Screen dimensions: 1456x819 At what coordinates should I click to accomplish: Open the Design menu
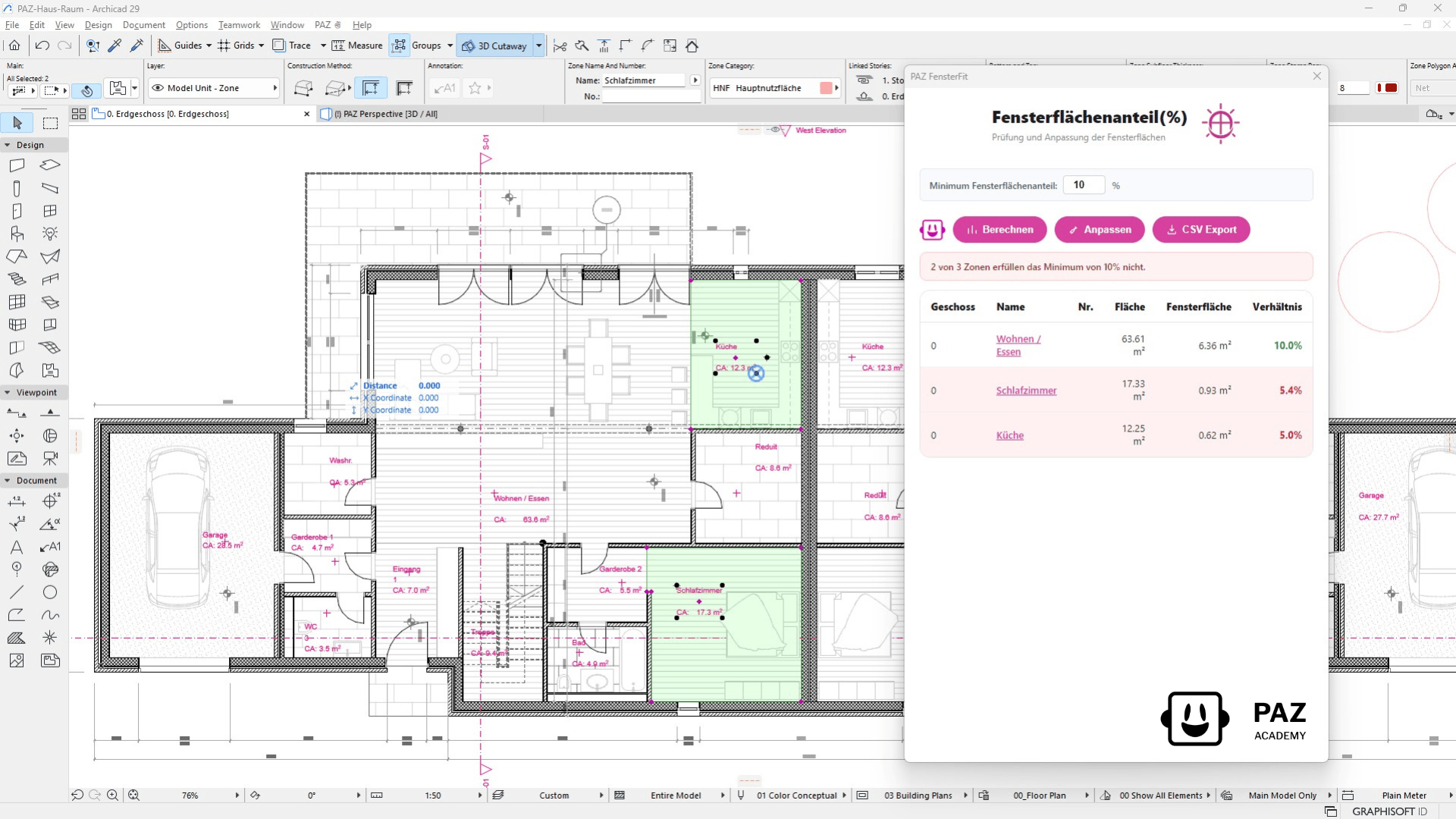(98, 25)
